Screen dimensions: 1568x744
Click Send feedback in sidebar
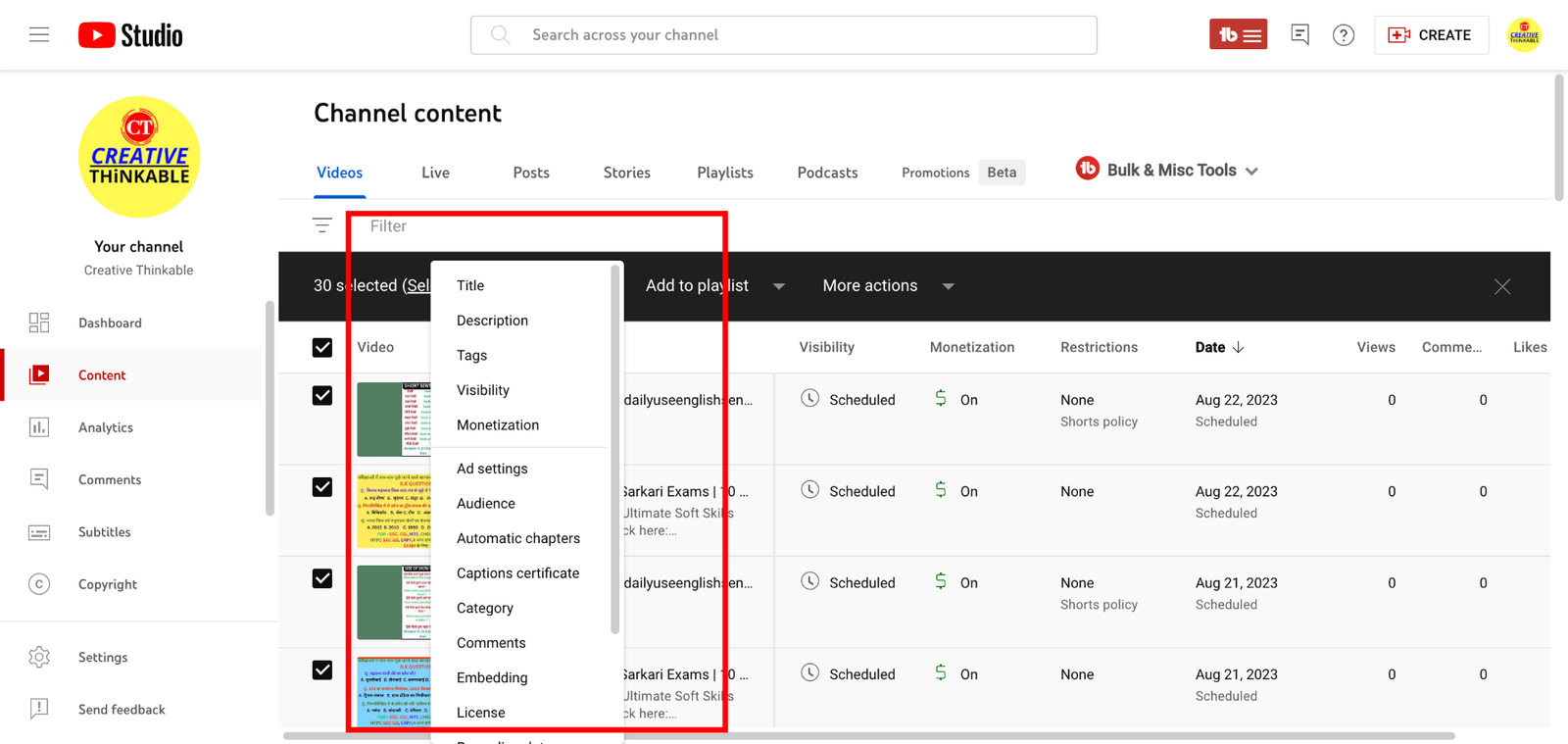point(122,710)
